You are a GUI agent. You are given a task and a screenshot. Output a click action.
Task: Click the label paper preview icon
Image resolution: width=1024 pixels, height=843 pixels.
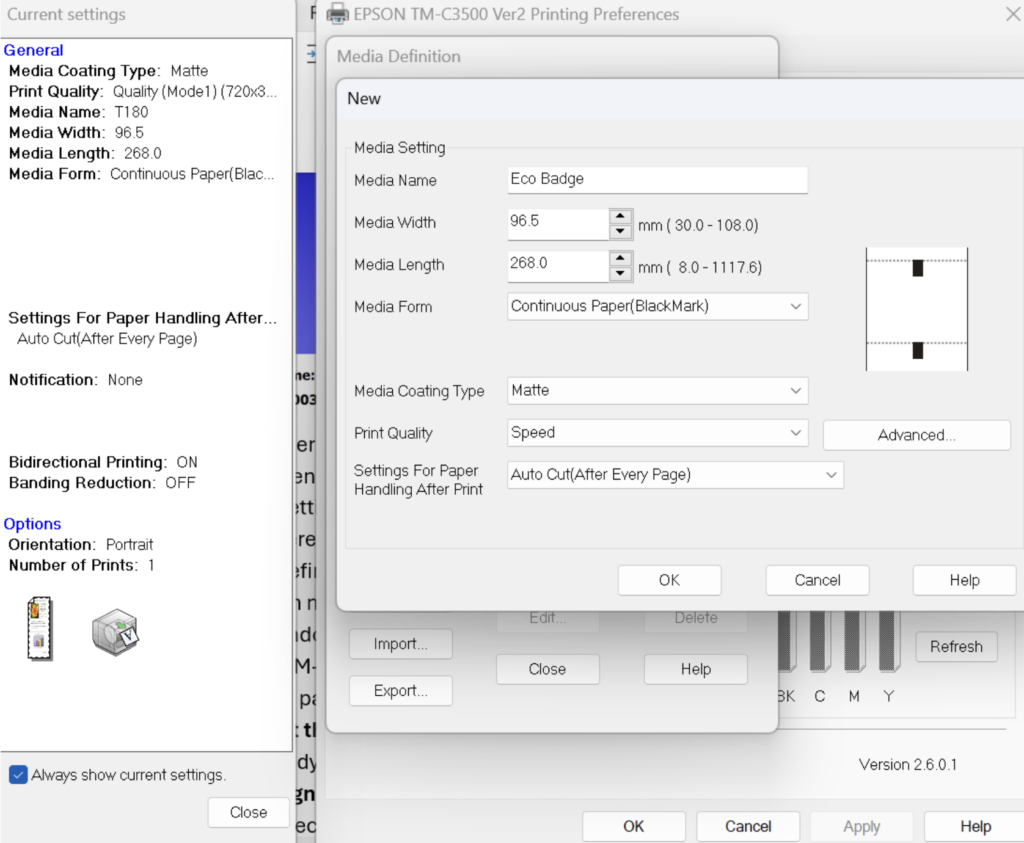click(40, 628)
